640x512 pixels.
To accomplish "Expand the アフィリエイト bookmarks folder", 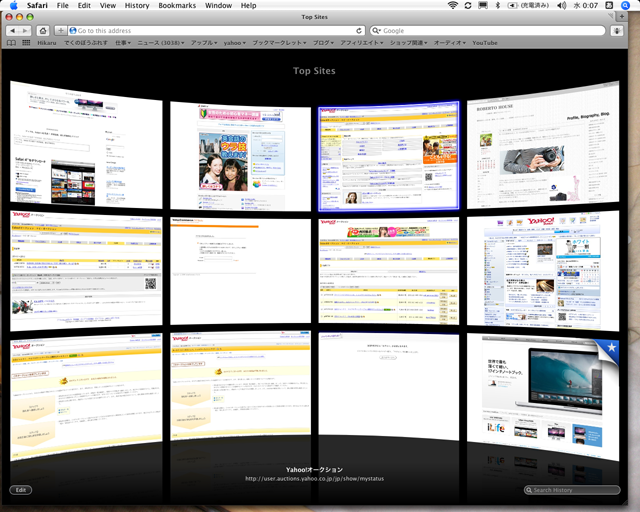I will pos(362,43).
